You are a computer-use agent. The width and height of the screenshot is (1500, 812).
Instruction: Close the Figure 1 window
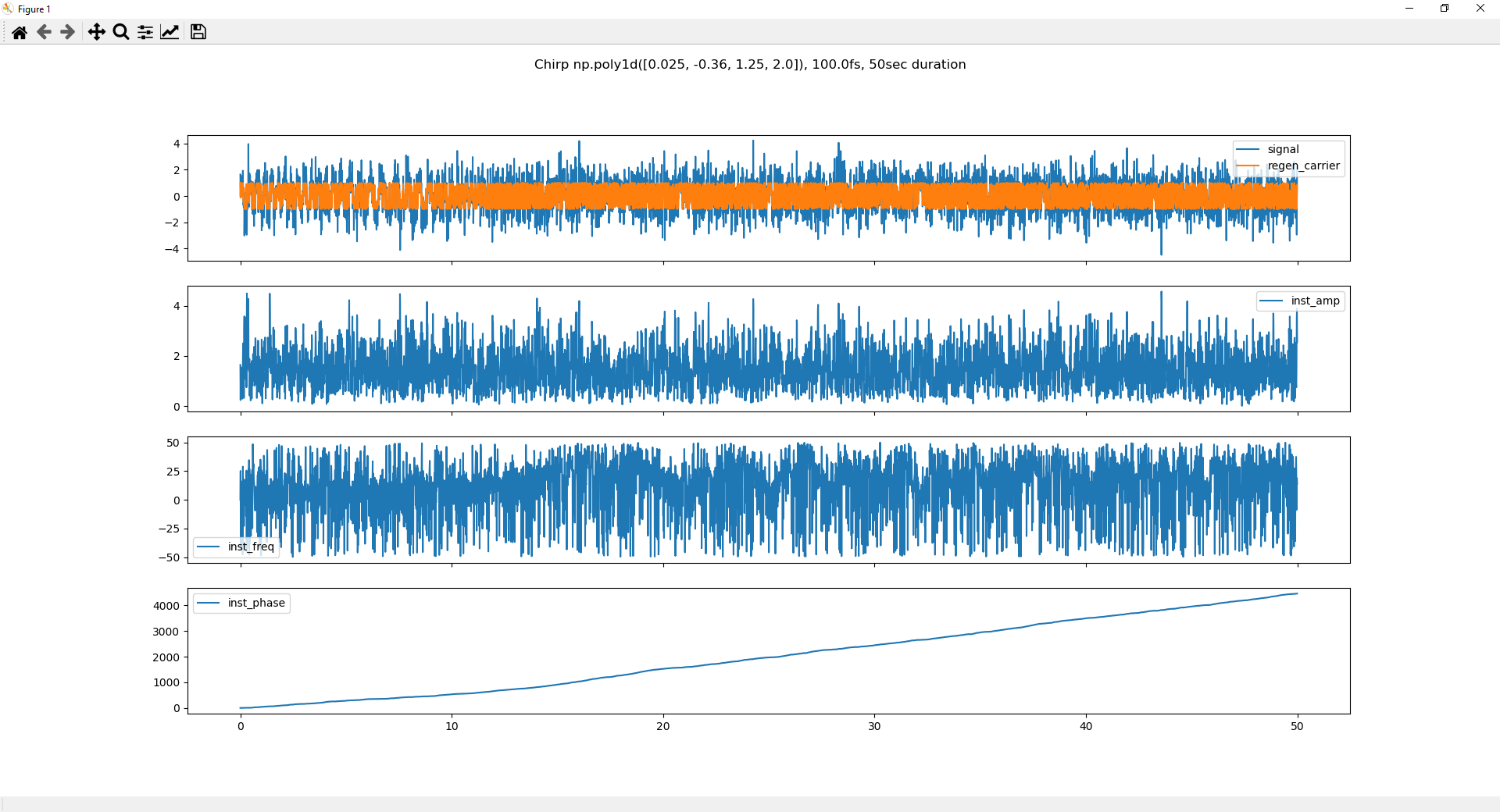click(x=1480, y=9)
